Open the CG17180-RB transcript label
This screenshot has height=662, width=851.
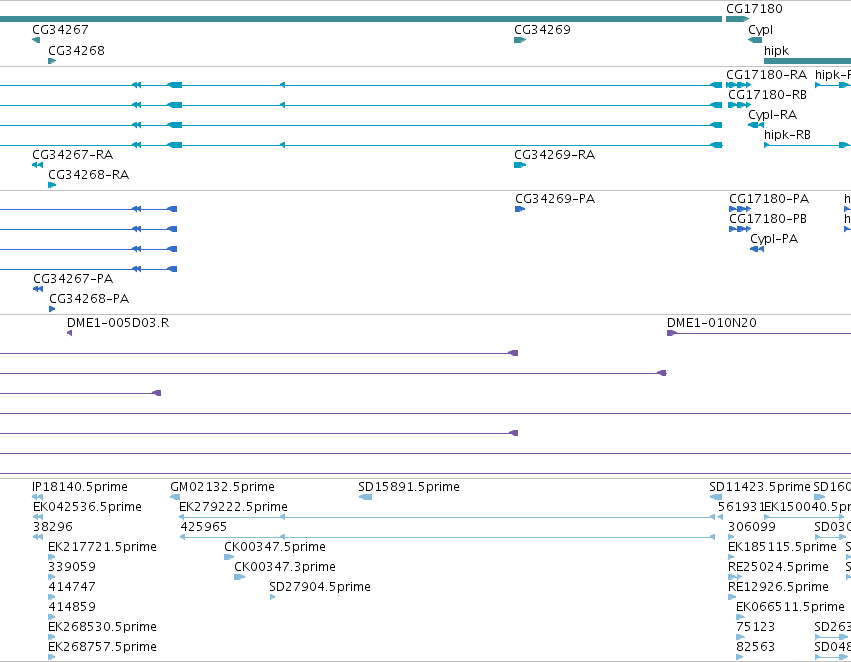coord(767,94)
